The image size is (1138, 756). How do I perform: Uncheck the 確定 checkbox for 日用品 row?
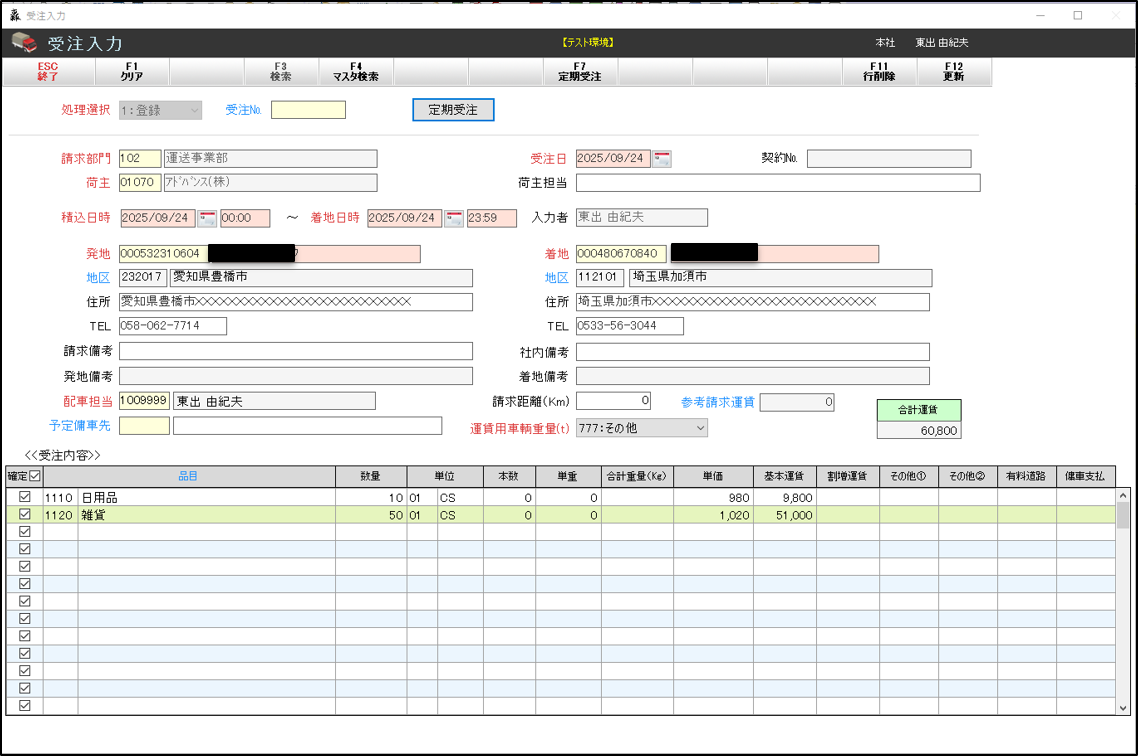[x=25, y=497]
